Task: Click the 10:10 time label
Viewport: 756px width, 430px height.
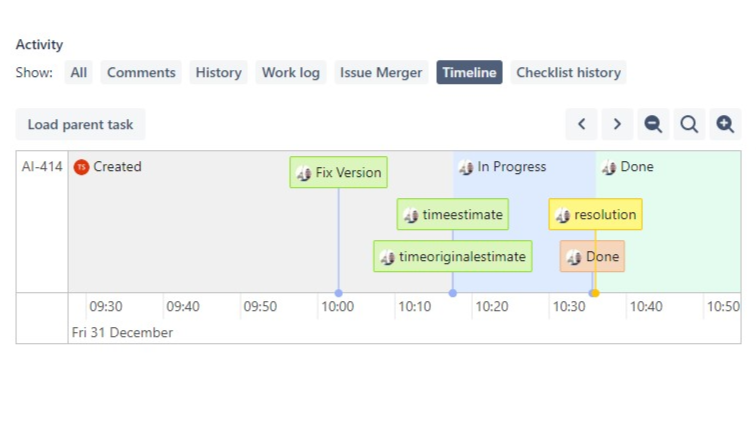Action: (x=415, y=307)
